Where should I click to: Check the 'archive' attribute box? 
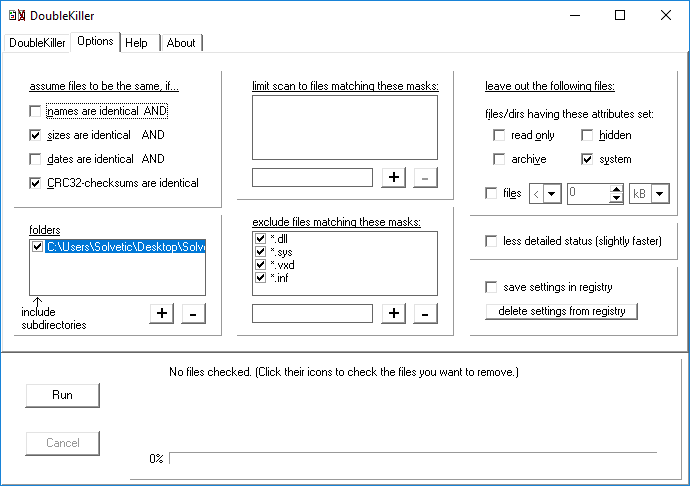pyautogui.click(x=499, y=159)
